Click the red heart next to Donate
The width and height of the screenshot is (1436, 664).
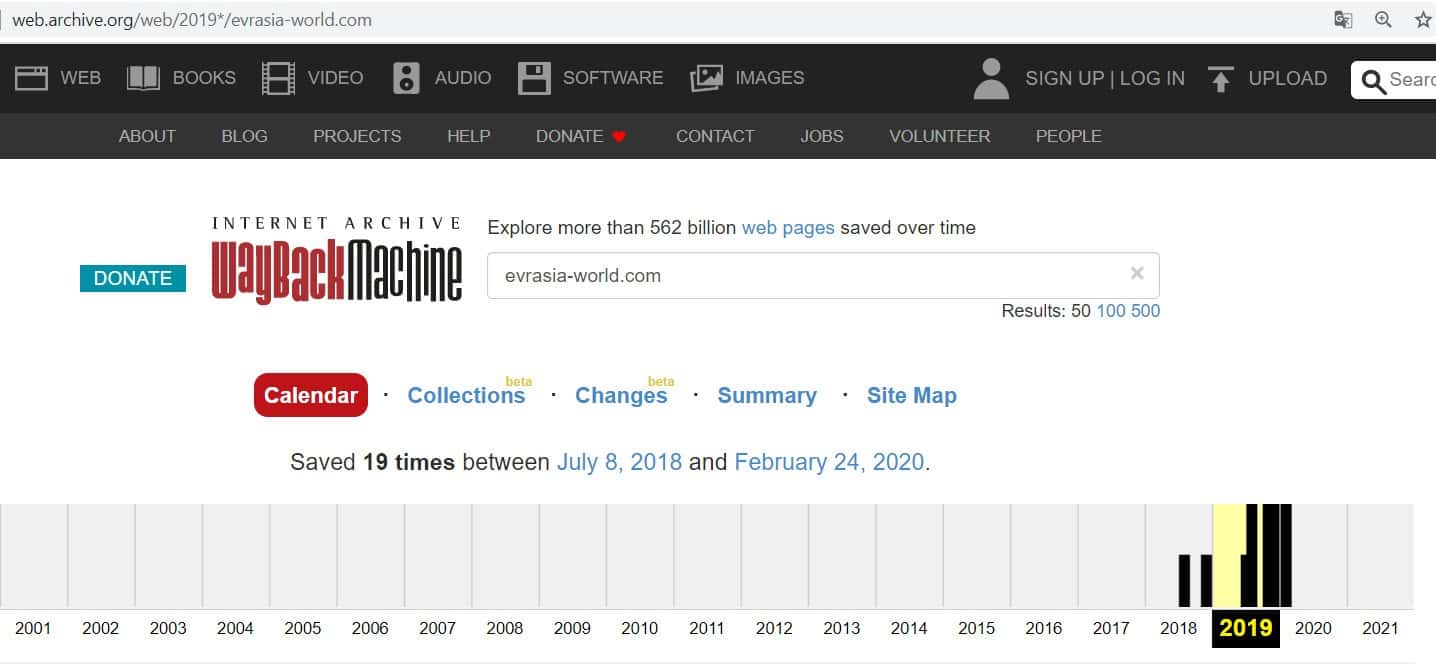pos(619,136)
